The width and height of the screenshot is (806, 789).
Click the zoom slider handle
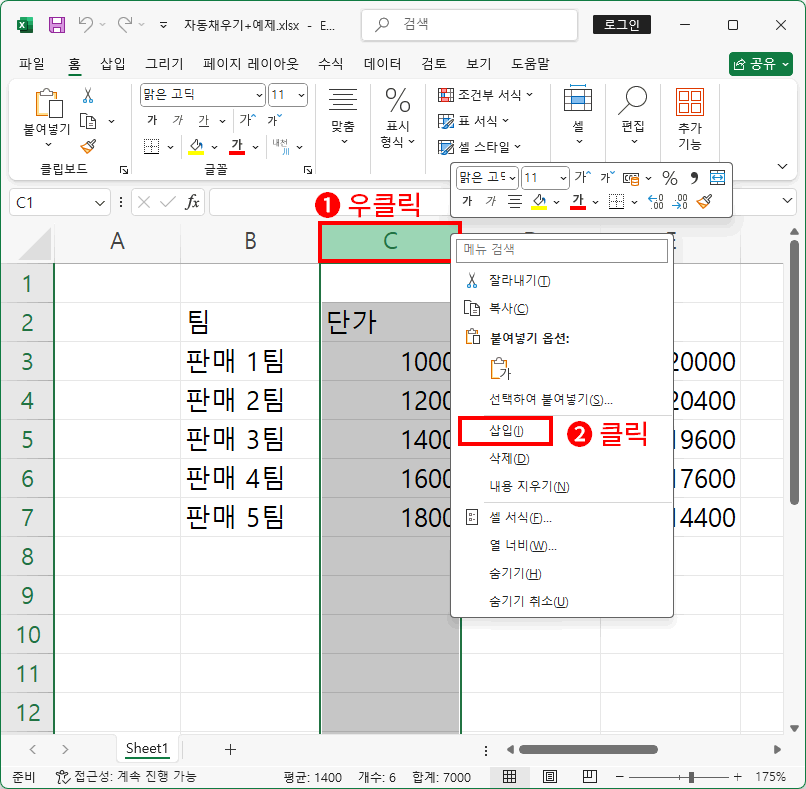691,777
